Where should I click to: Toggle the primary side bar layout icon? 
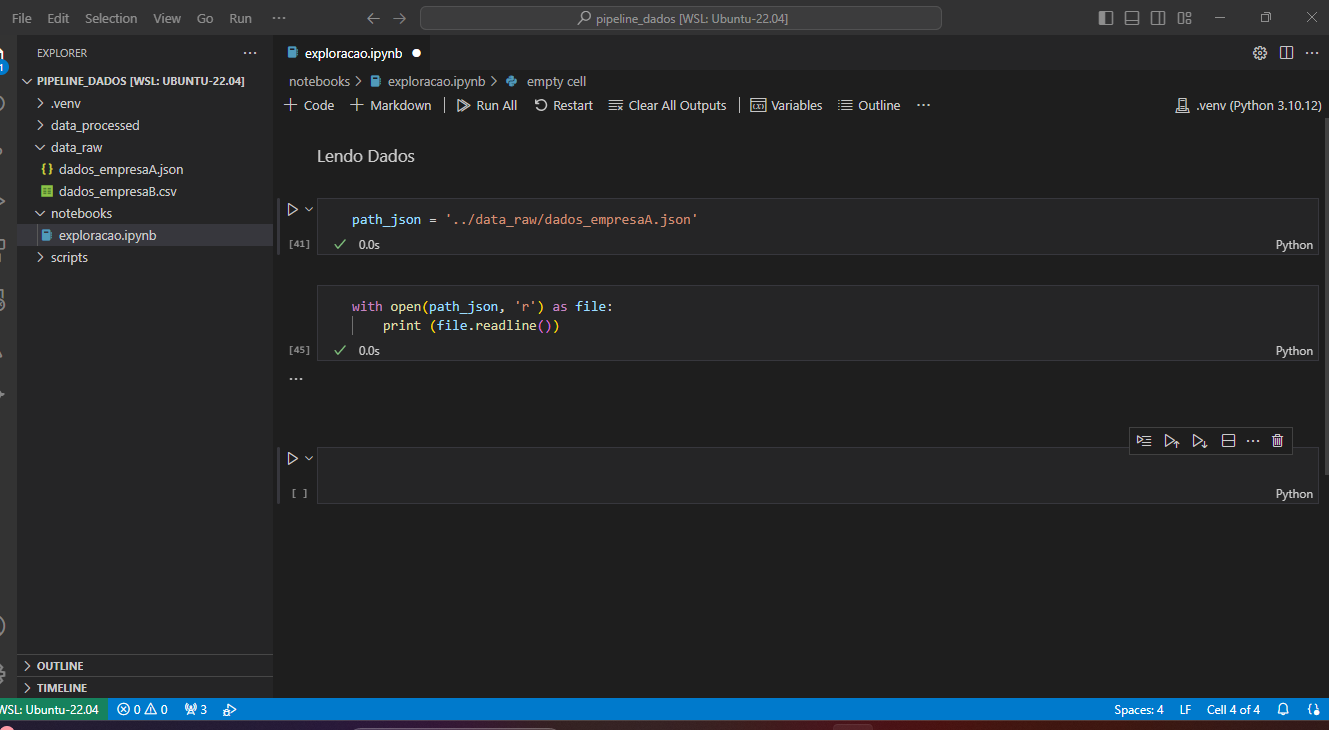1106,18
